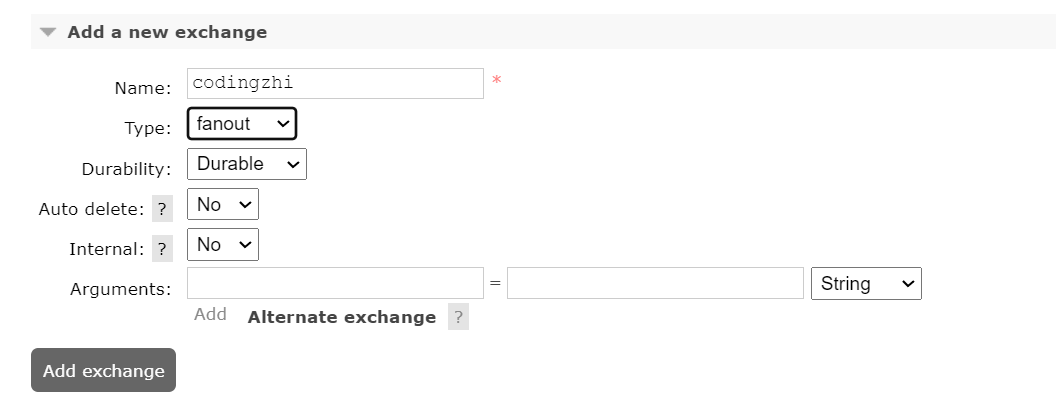The image size is (1056, 414).
Task: Show help for Auto delete option
Action: 164,209
